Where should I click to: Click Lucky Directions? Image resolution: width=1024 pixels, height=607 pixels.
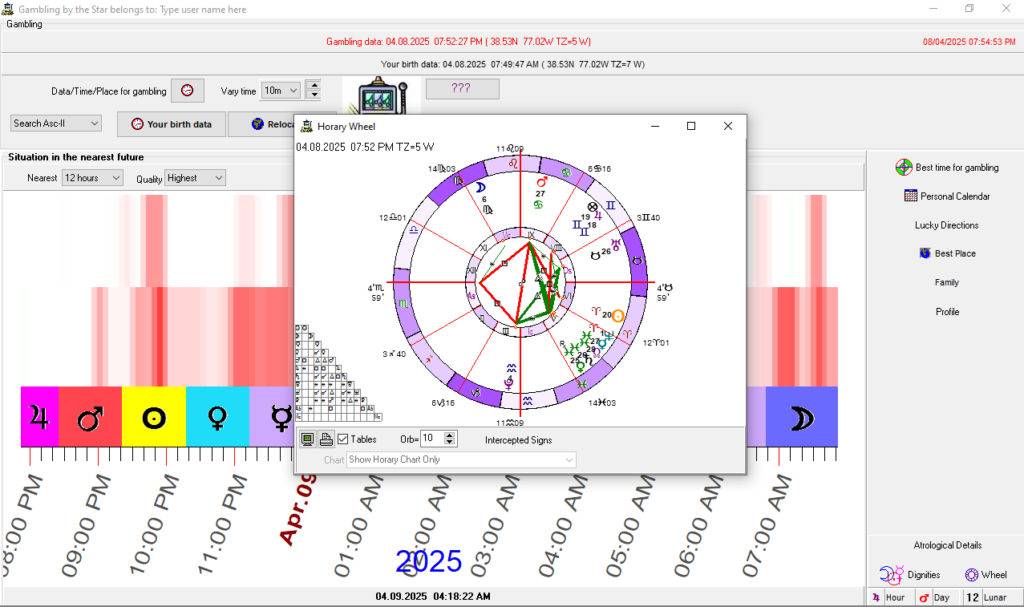(x=946, y=225)
